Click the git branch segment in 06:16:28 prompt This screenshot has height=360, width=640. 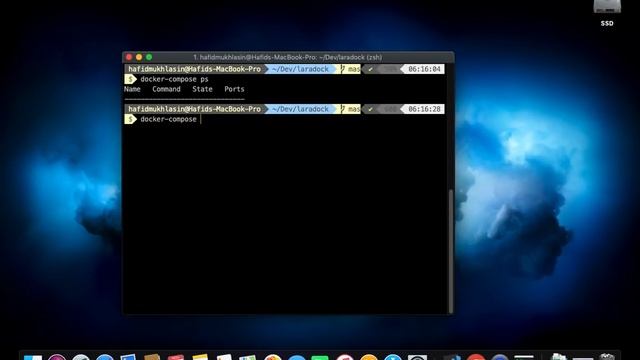coord(350,109)
